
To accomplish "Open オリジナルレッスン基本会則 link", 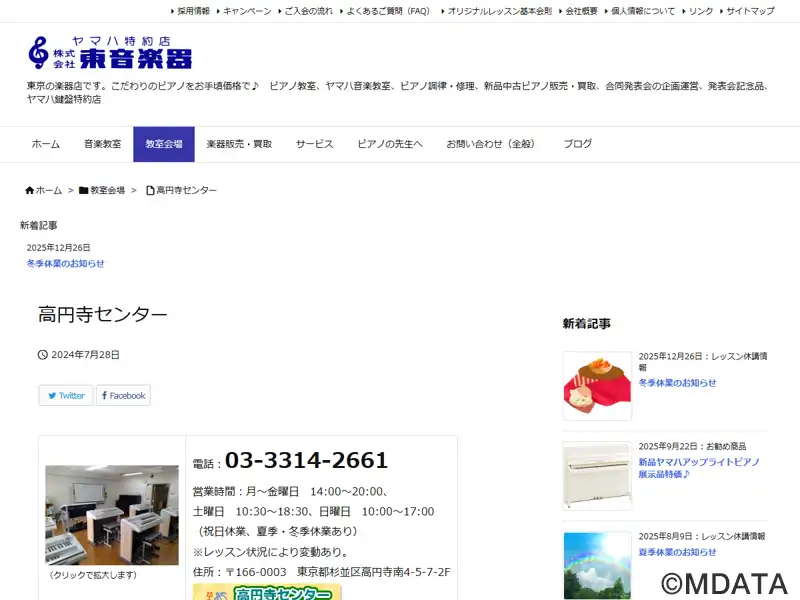I will (500, 11).
